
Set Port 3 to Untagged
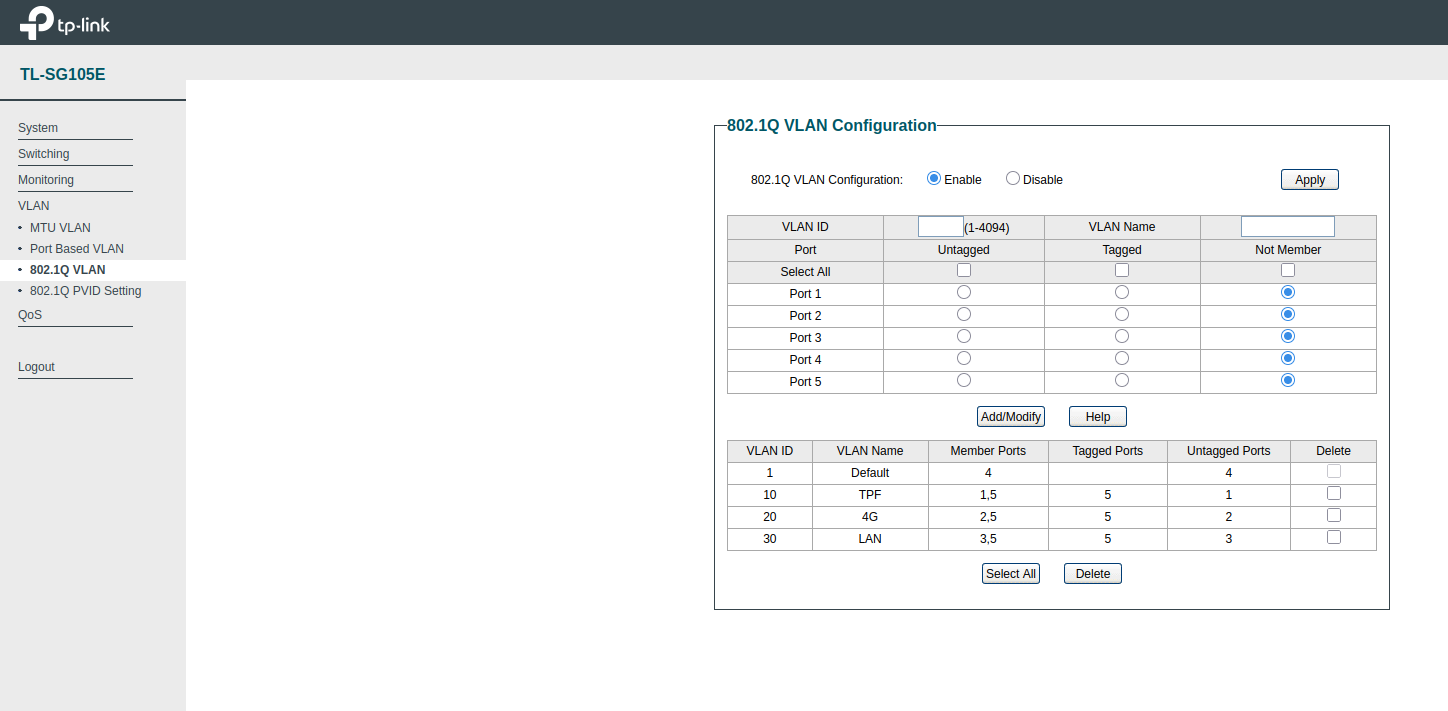[964, 336]
